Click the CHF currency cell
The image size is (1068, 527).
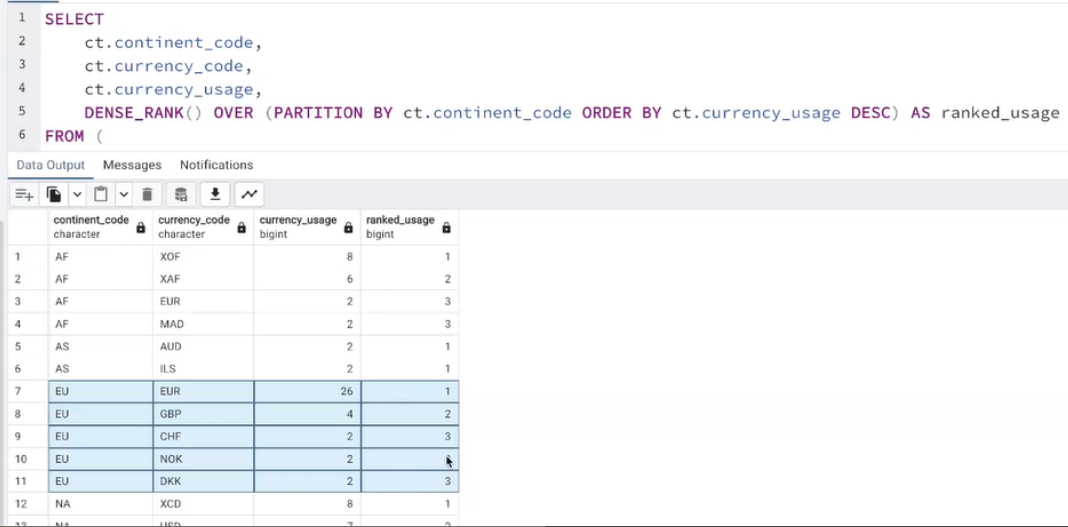point(204,436)
